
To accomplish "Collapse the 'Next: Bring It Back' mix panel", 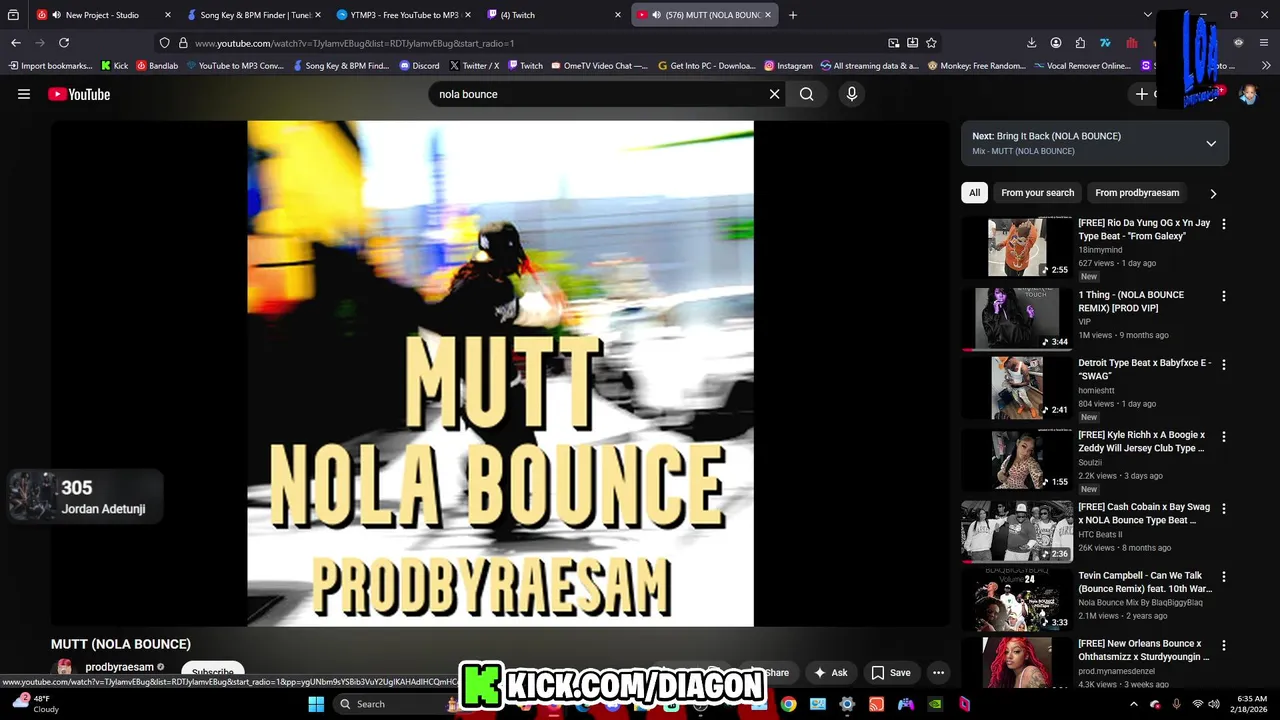I will point(1211,143).
